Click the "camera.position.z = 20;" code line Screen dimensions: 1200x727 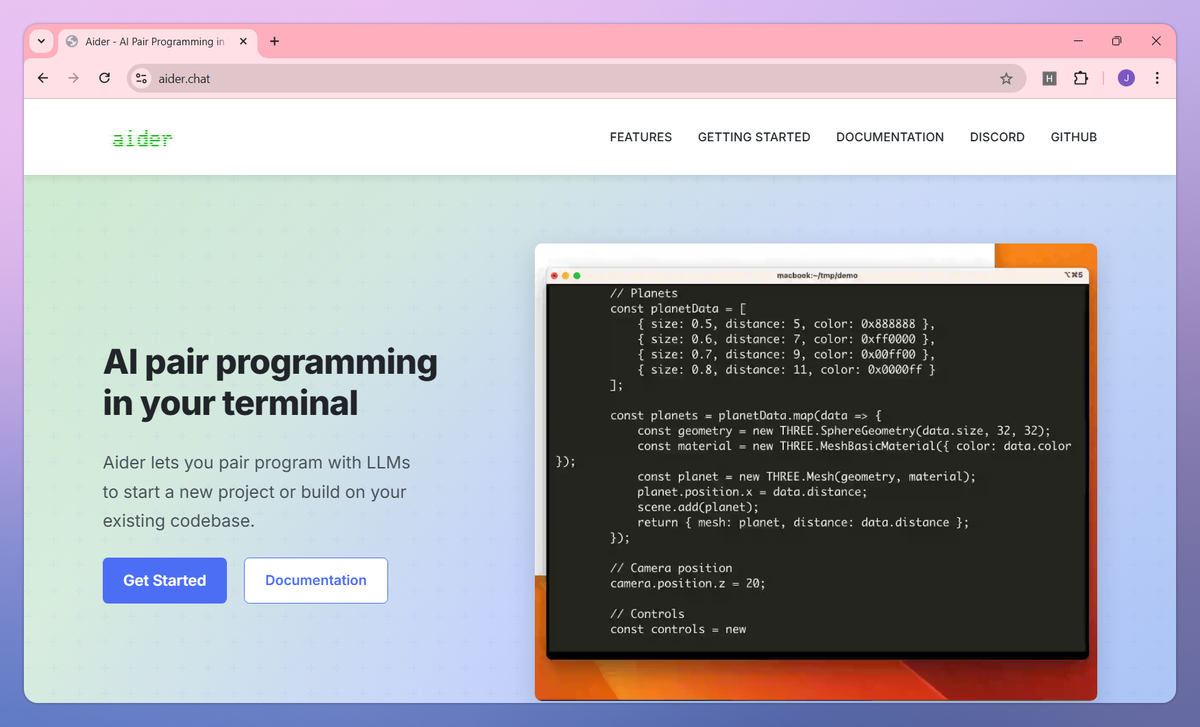point(688,583)
